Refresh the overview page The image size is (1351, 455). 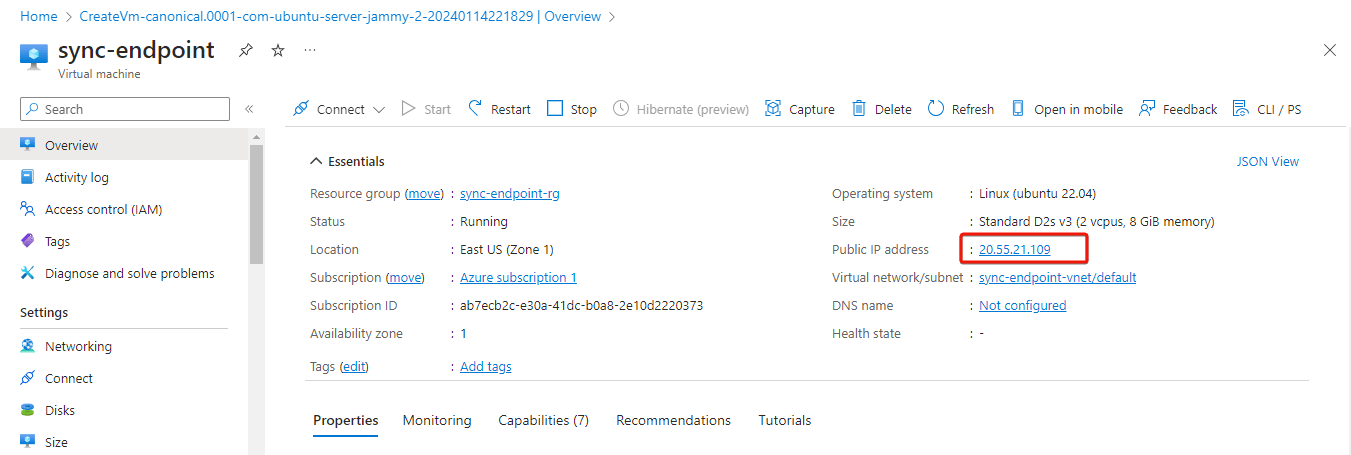pos(961,109)
